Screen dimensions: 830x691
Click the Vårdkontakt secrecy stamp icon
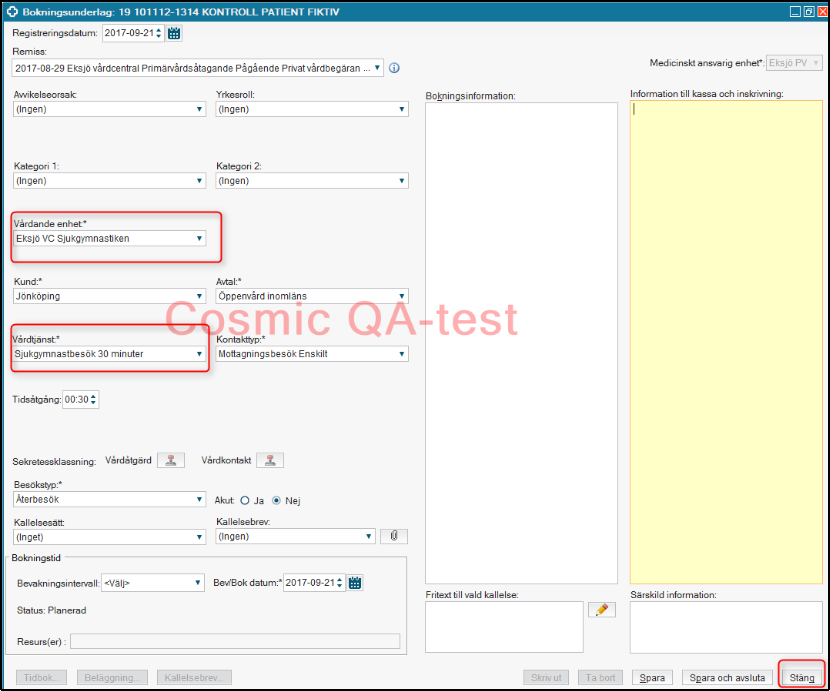click(x=270, y=461)
